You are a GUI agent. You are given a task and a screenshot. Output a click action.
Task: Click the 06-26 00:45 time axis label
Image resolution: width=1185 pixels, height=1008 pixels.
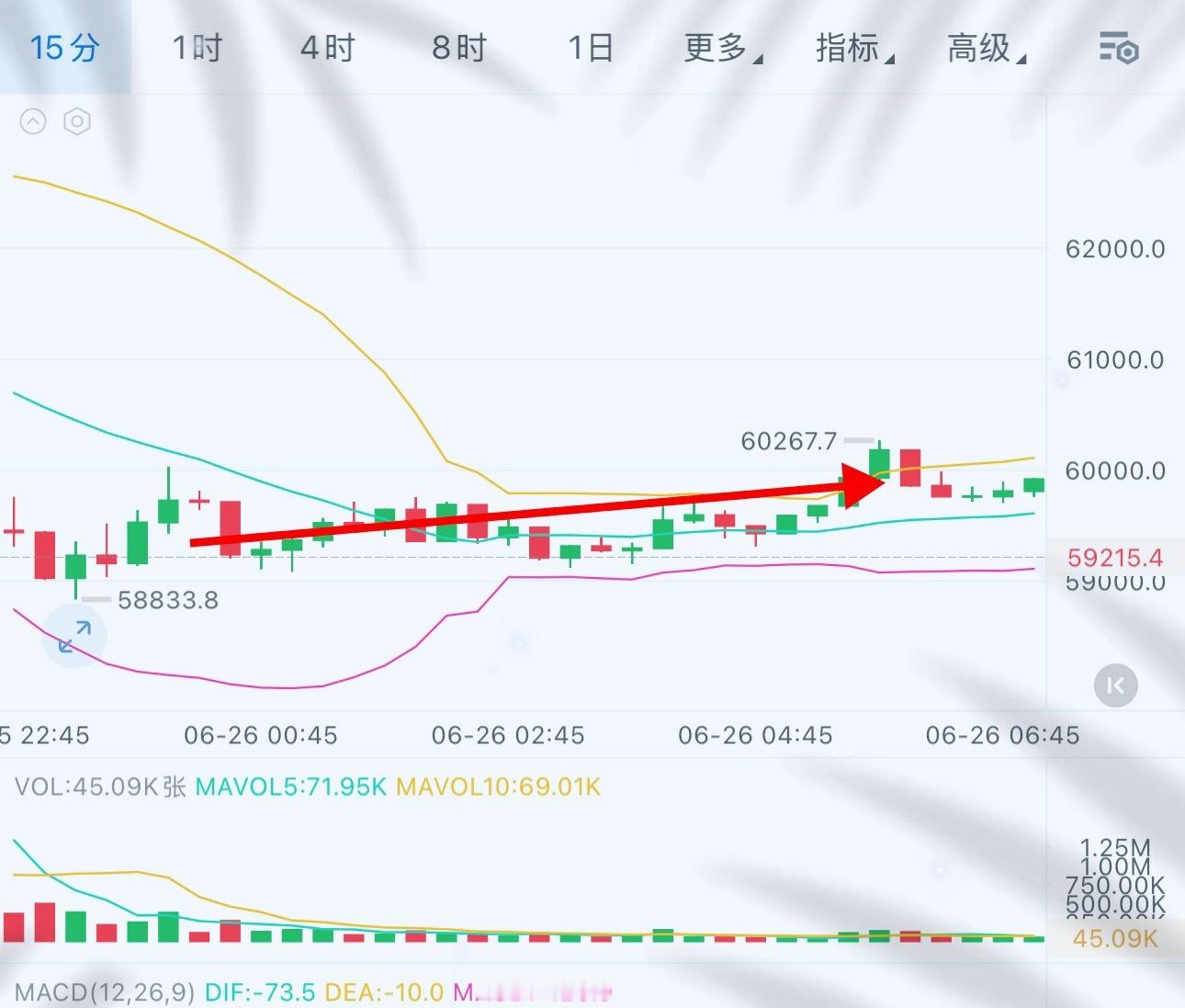(261, 735)
